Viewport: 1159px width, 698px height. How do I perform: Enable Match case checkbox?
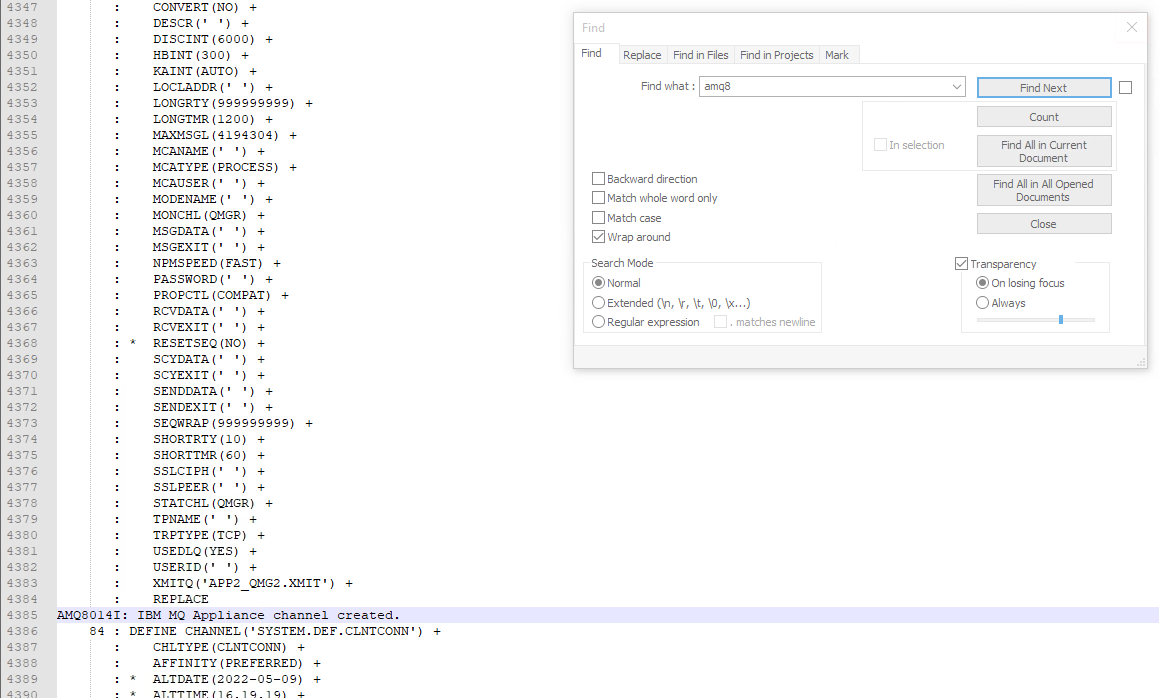(599, 217)
